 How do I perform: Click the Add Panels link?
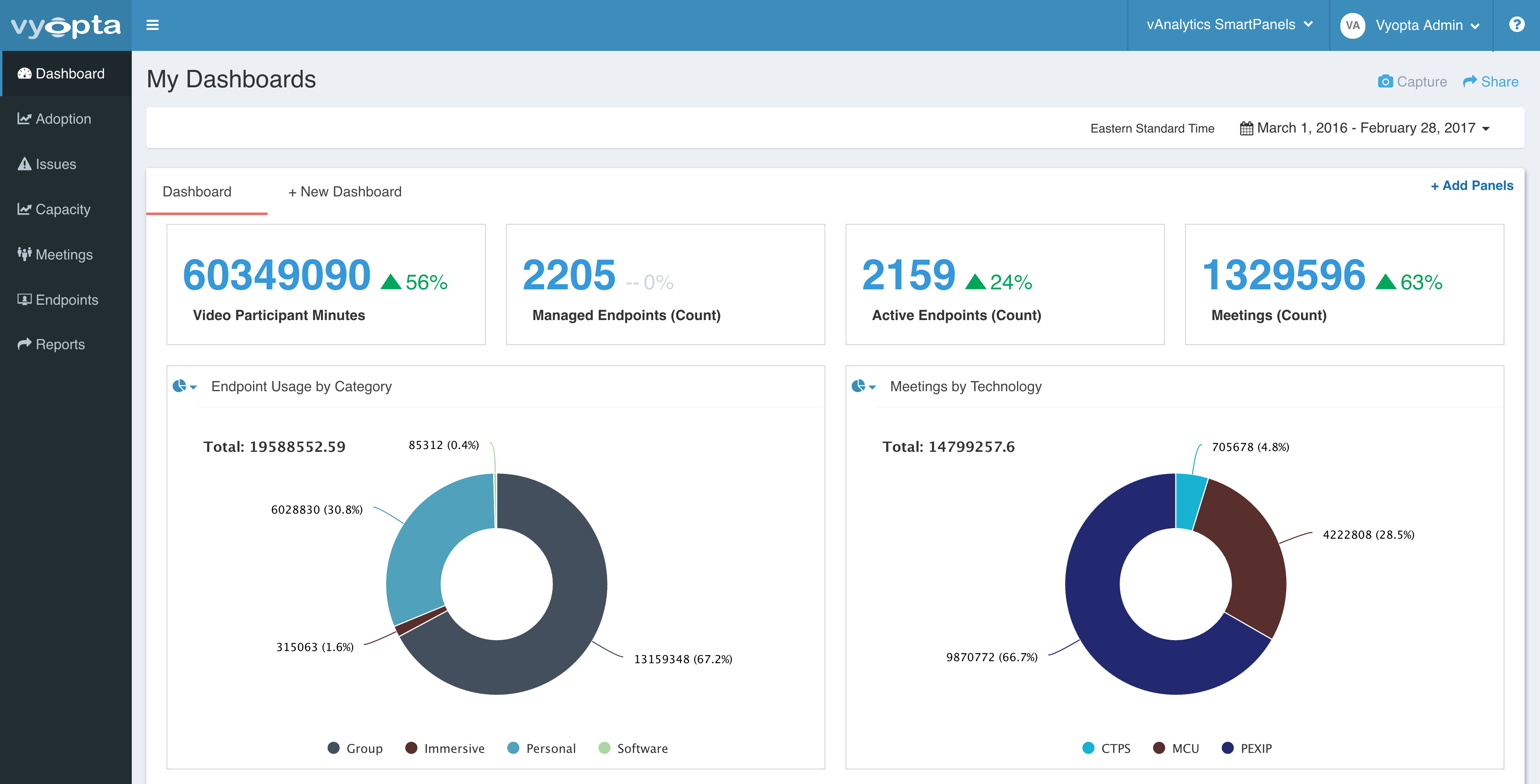pyautogui.click(x=1471, y=185)
